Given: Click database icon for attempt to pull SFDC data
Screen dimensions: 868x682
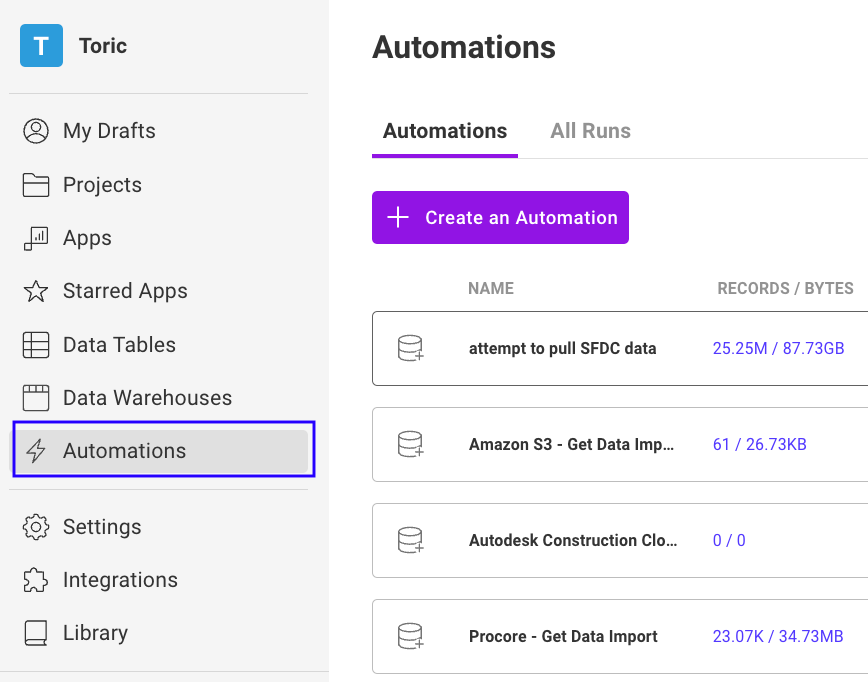Looking at the screenshot, I should [x=410, y=348].
